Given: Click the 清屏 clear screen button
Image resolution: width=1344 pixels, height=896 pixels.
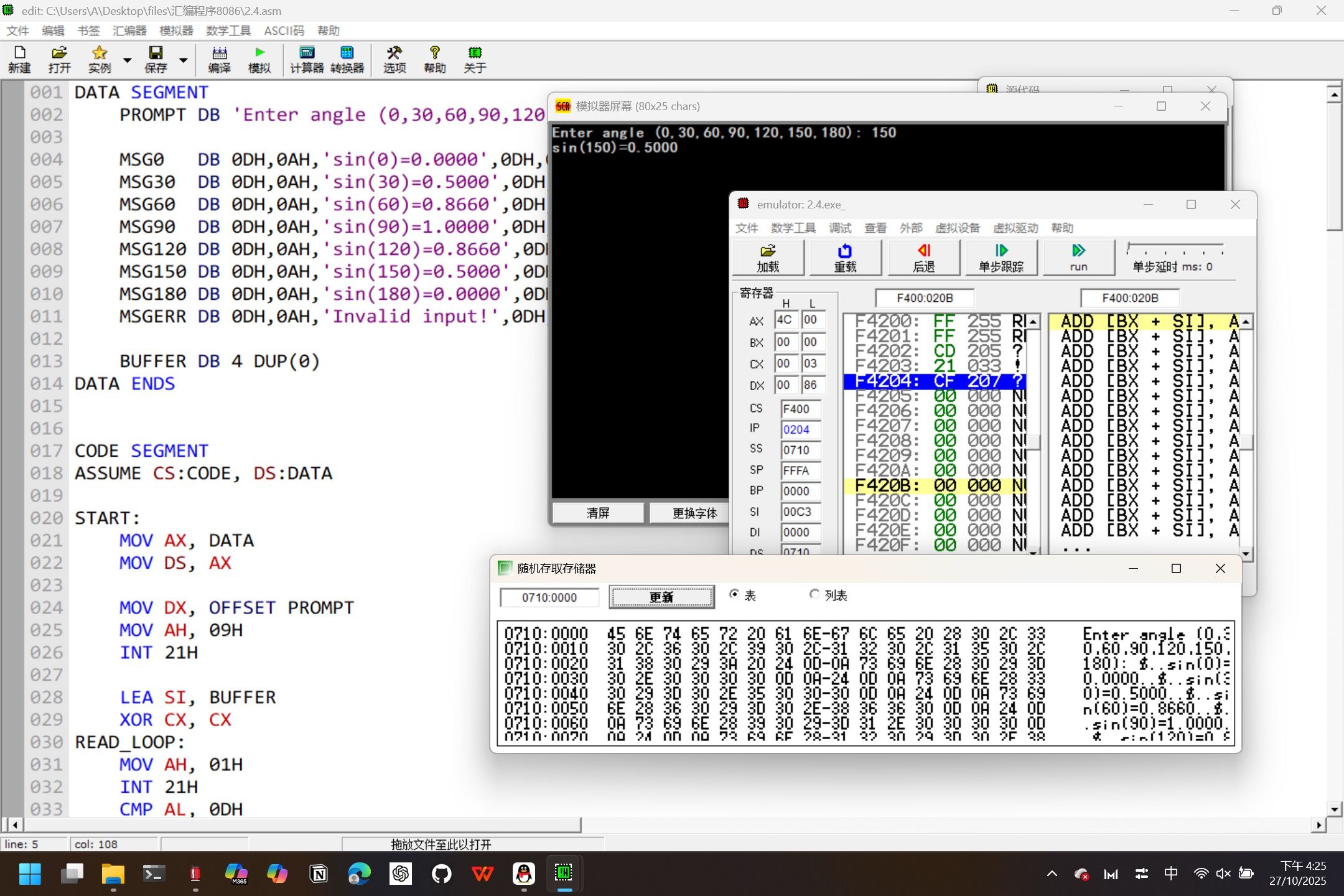Looking at the screenshot, I should [x=598, y=513].
